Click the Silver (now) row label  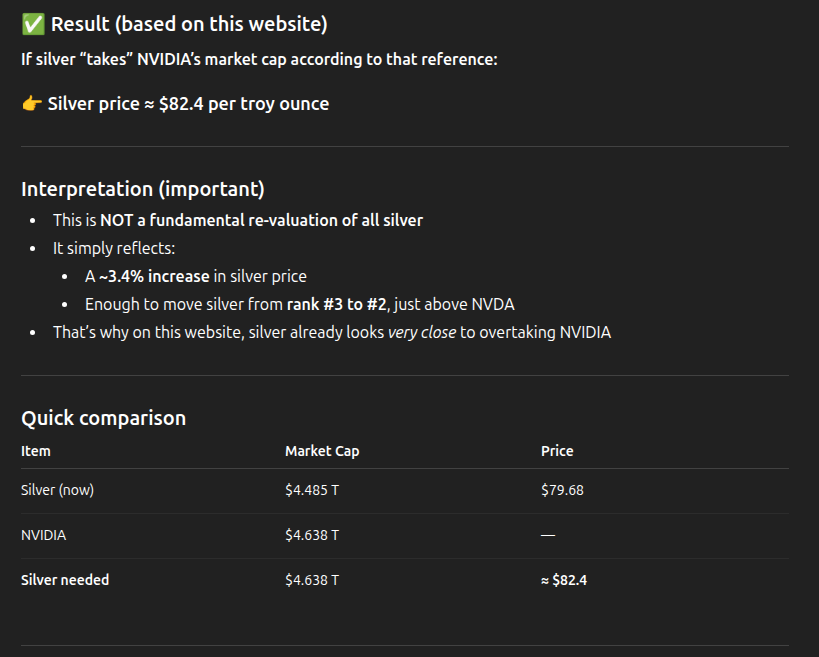pos(57,490)
